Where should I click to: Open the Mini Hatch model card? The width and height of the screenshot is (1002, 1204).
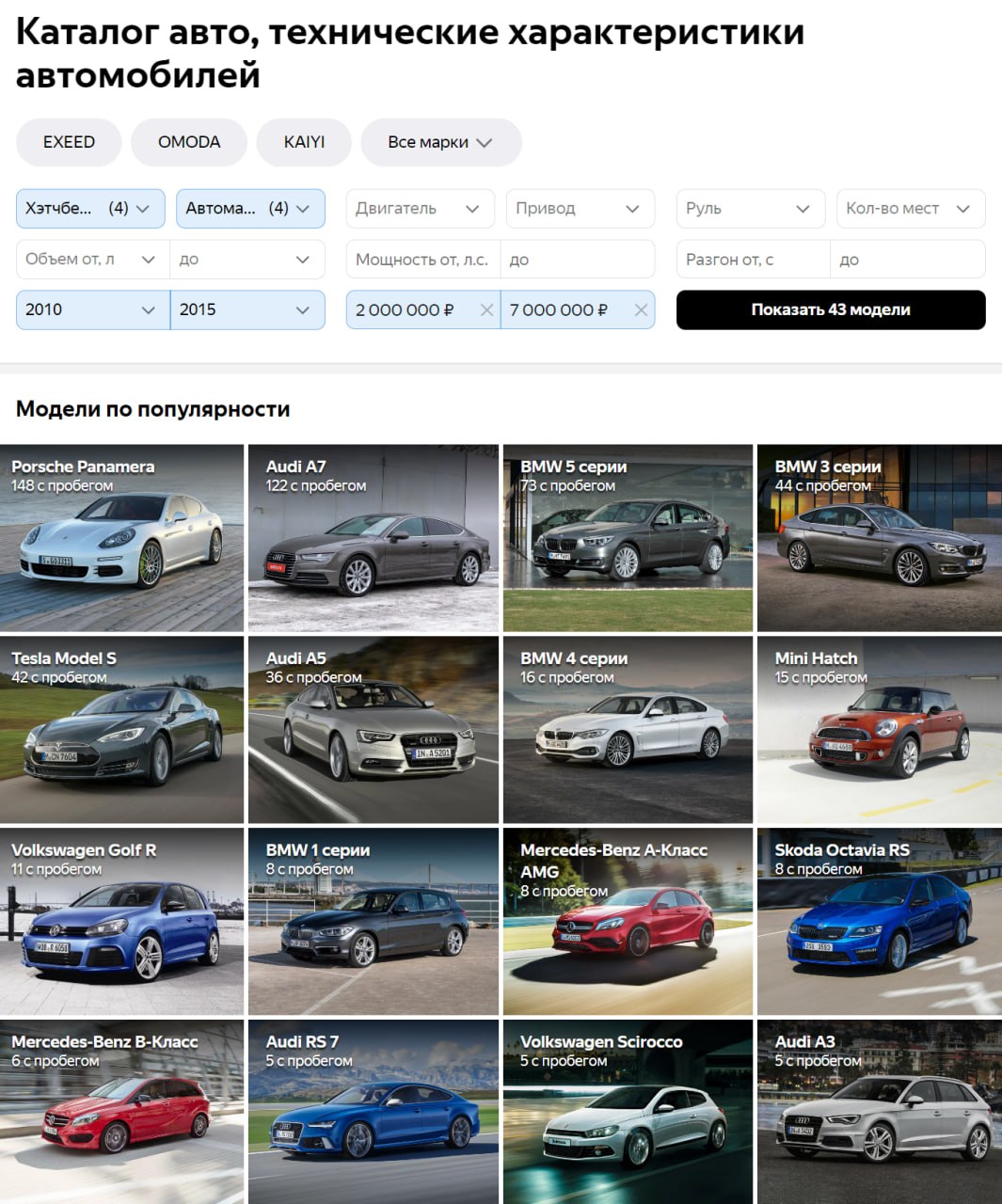coord(879,730)
